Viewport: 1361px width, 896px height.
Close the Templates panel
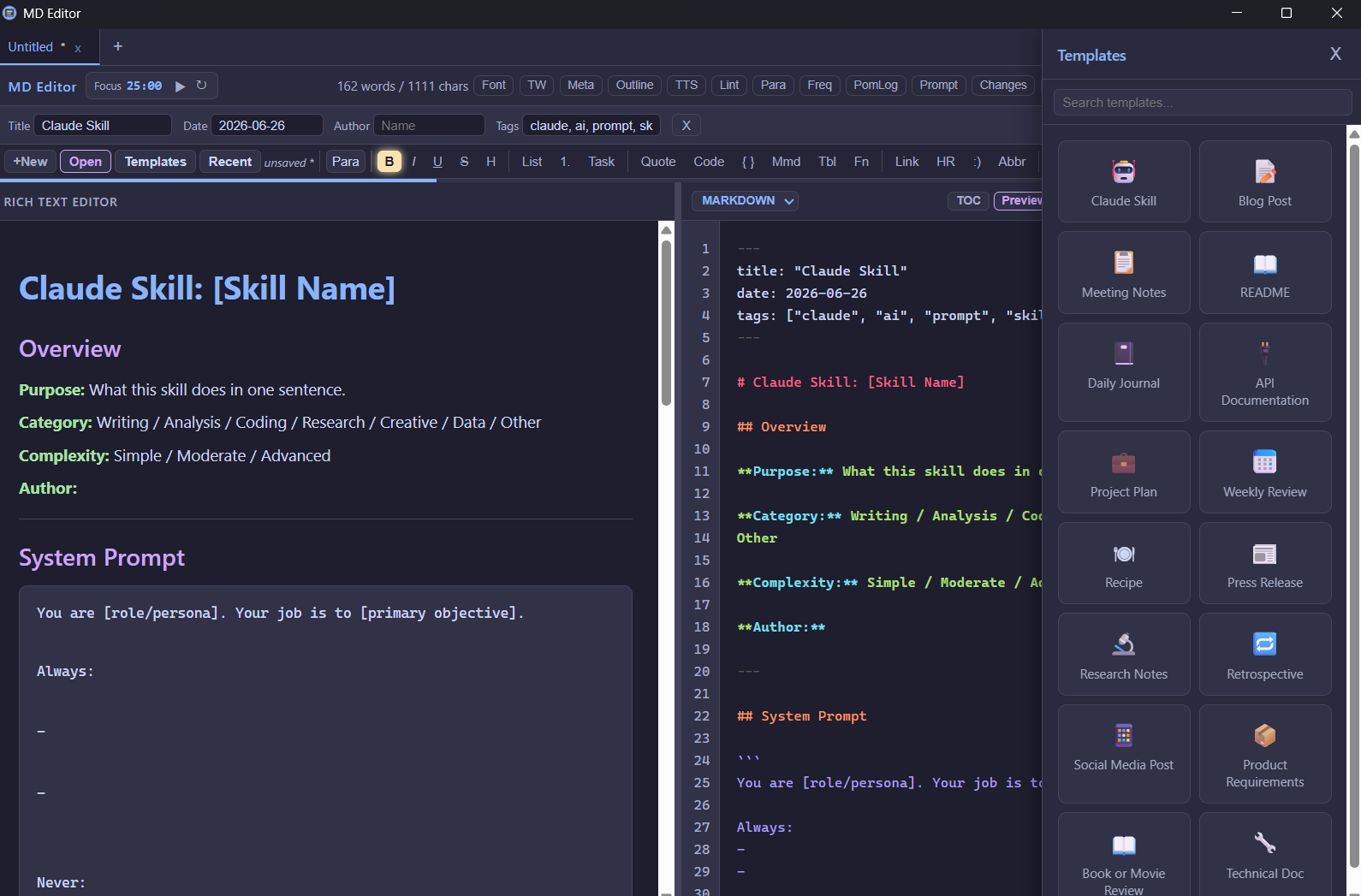click(x=1335, y=54)
